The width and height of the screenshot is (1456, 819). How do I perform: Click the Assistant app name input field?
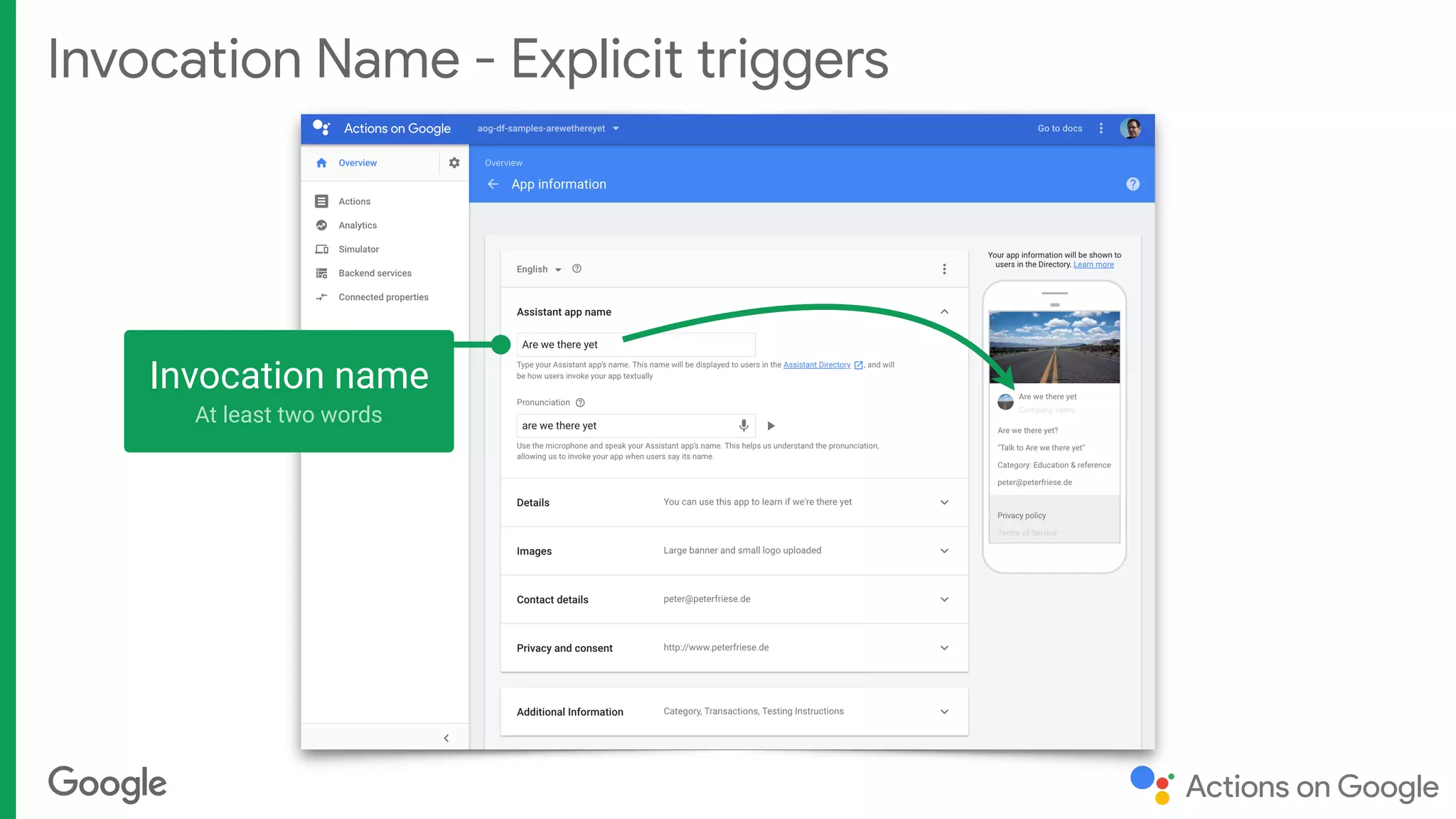click(636, 345)
